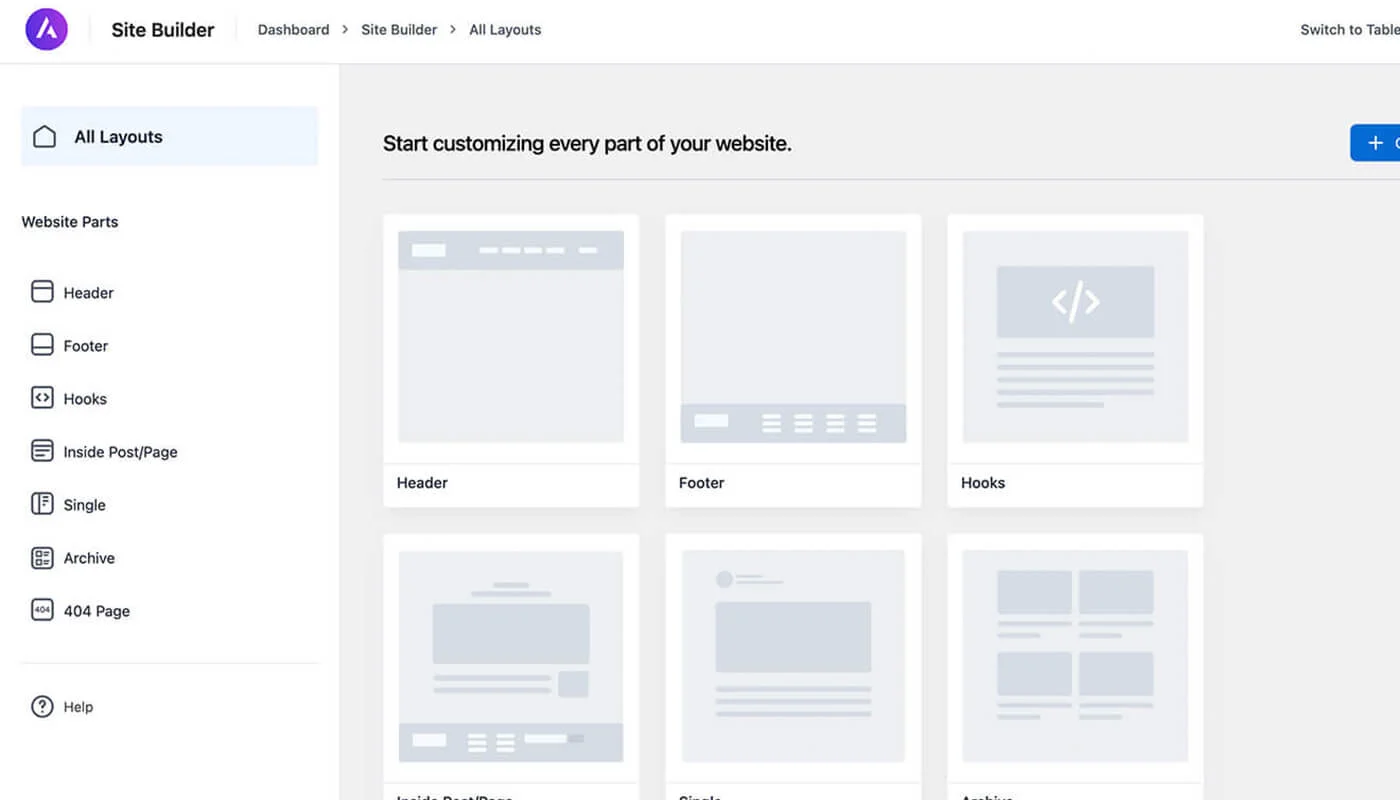
Task: Click the Archive grid sidebar icon
Action: click(42, 557)
